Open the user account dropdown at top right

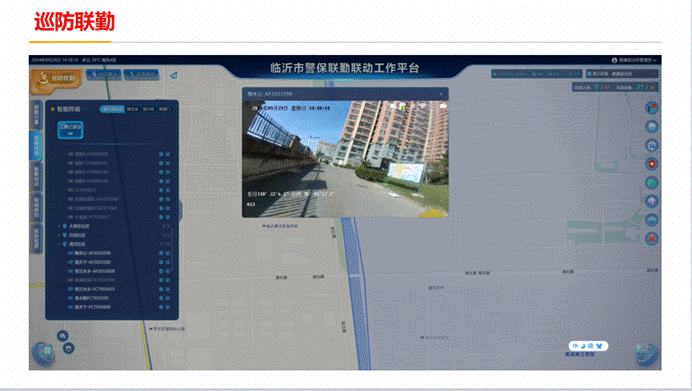tap(634, 60)
